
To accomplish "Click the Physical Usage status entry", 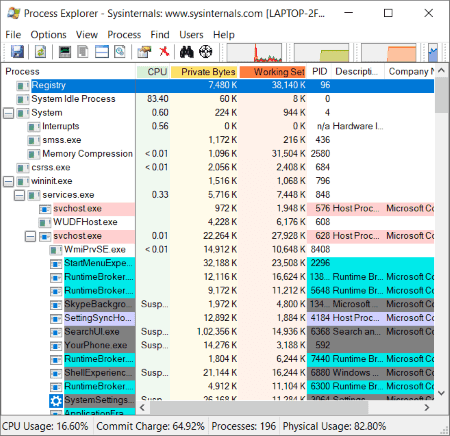I will (334, 426).
